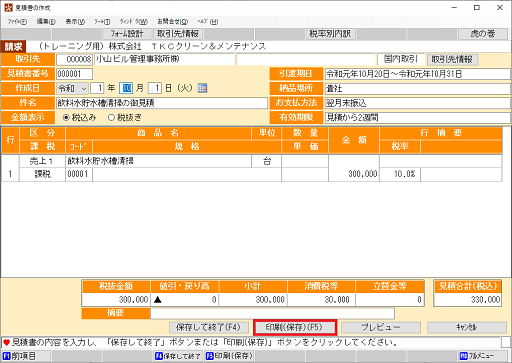
Task: Click F1 前項目 function key button
Action: pos(26,356)
